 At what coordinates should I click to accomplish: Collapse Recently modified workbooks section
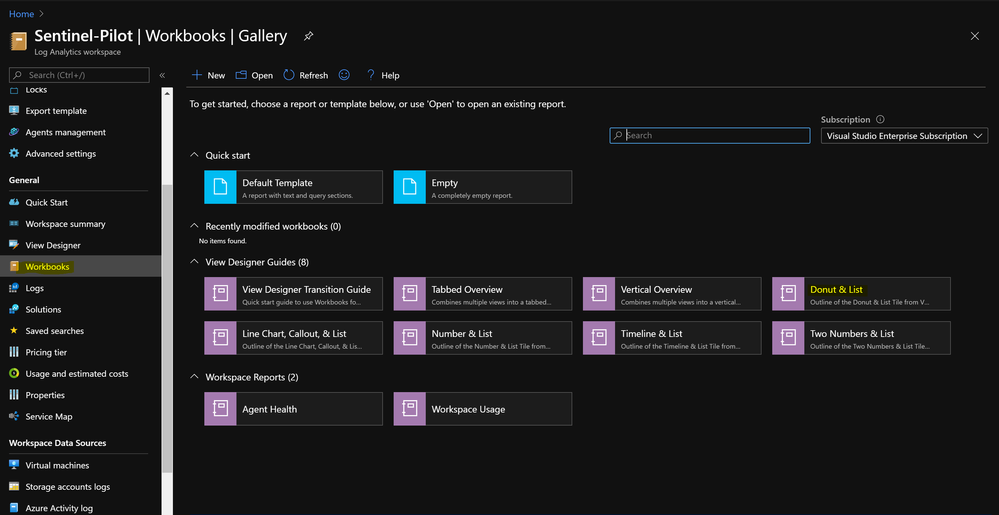pos(194,226)
